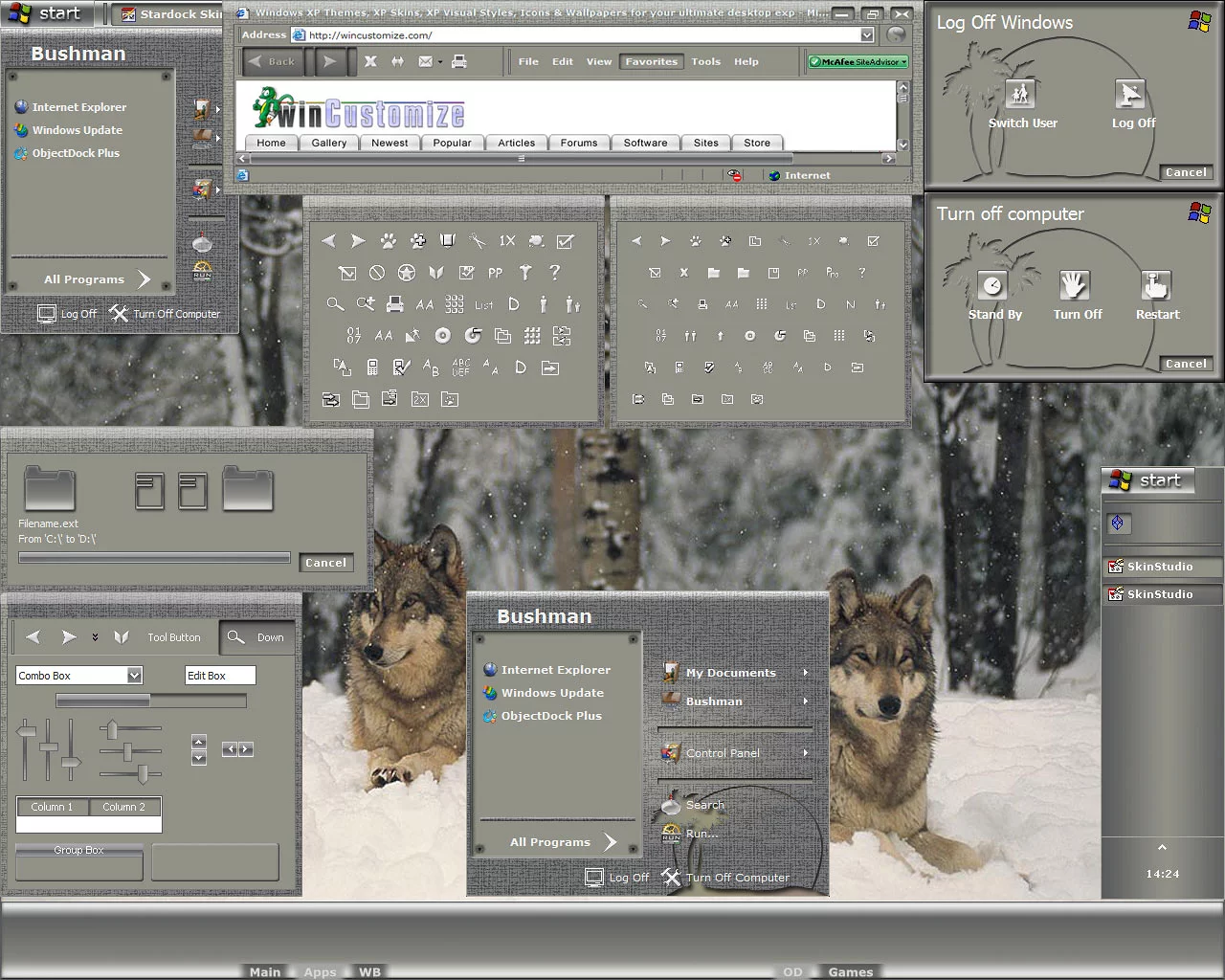Click the browser Stop X icon

(370, 61)
